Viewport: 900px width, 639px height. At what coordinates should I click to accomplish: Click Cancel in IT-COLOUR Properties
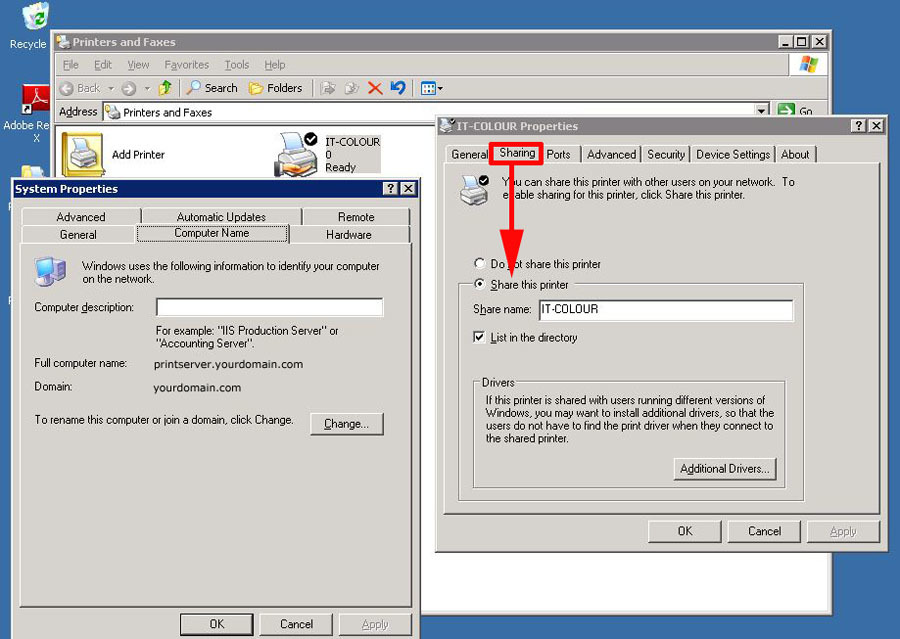point(764,531)
